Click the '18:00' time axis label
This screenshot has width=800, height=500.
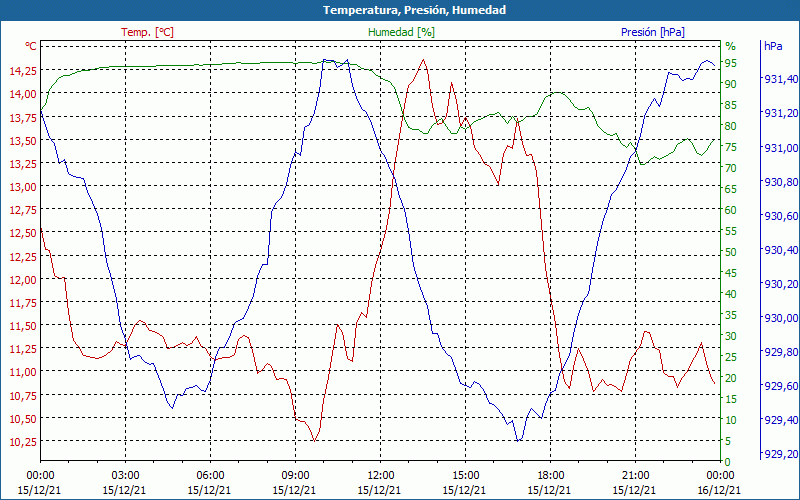550,476
